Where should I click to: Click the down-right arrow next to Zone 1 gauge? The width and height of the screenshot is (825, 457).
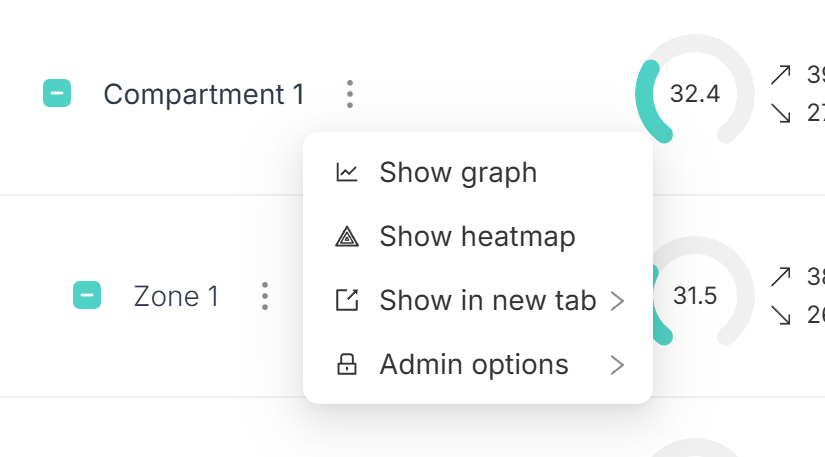click(780, 316)
